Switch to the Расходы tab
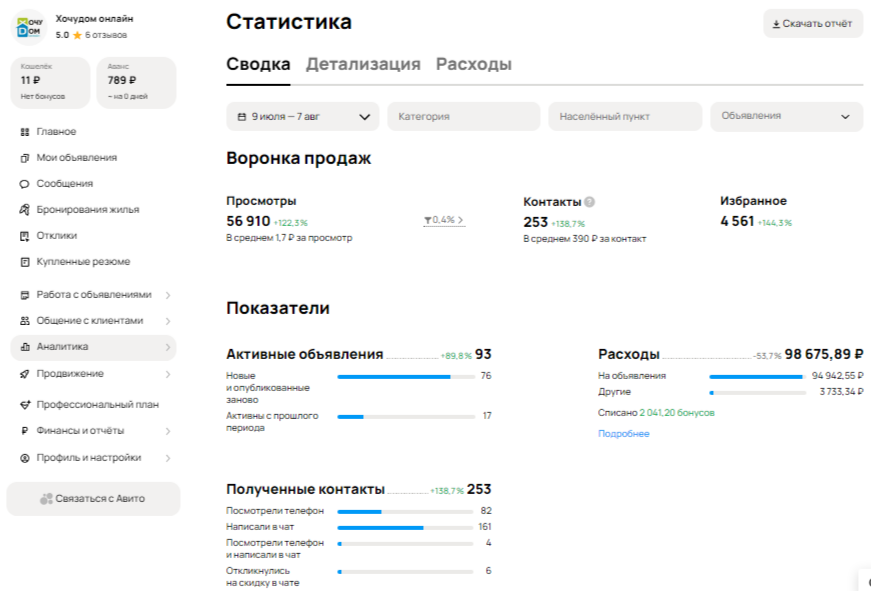The height and width of the screenshot is (591, 871). 474,64
